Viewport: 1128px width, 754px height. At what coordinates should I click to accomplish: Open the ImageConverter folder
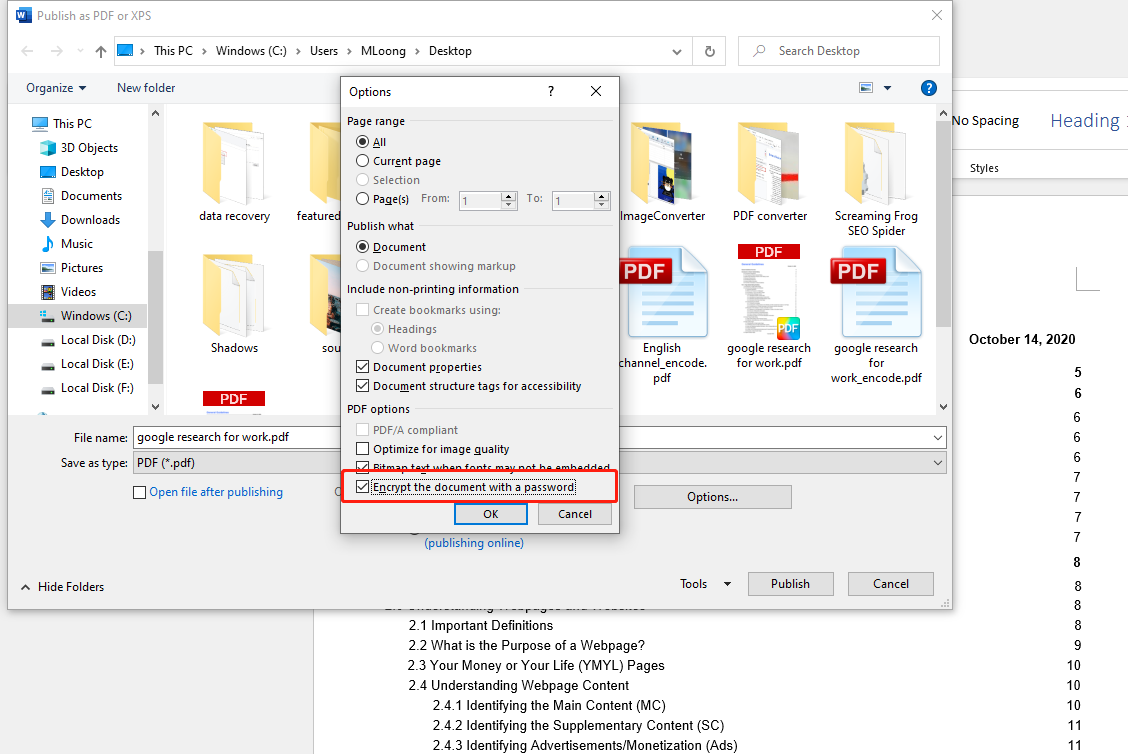coord(662,173)
